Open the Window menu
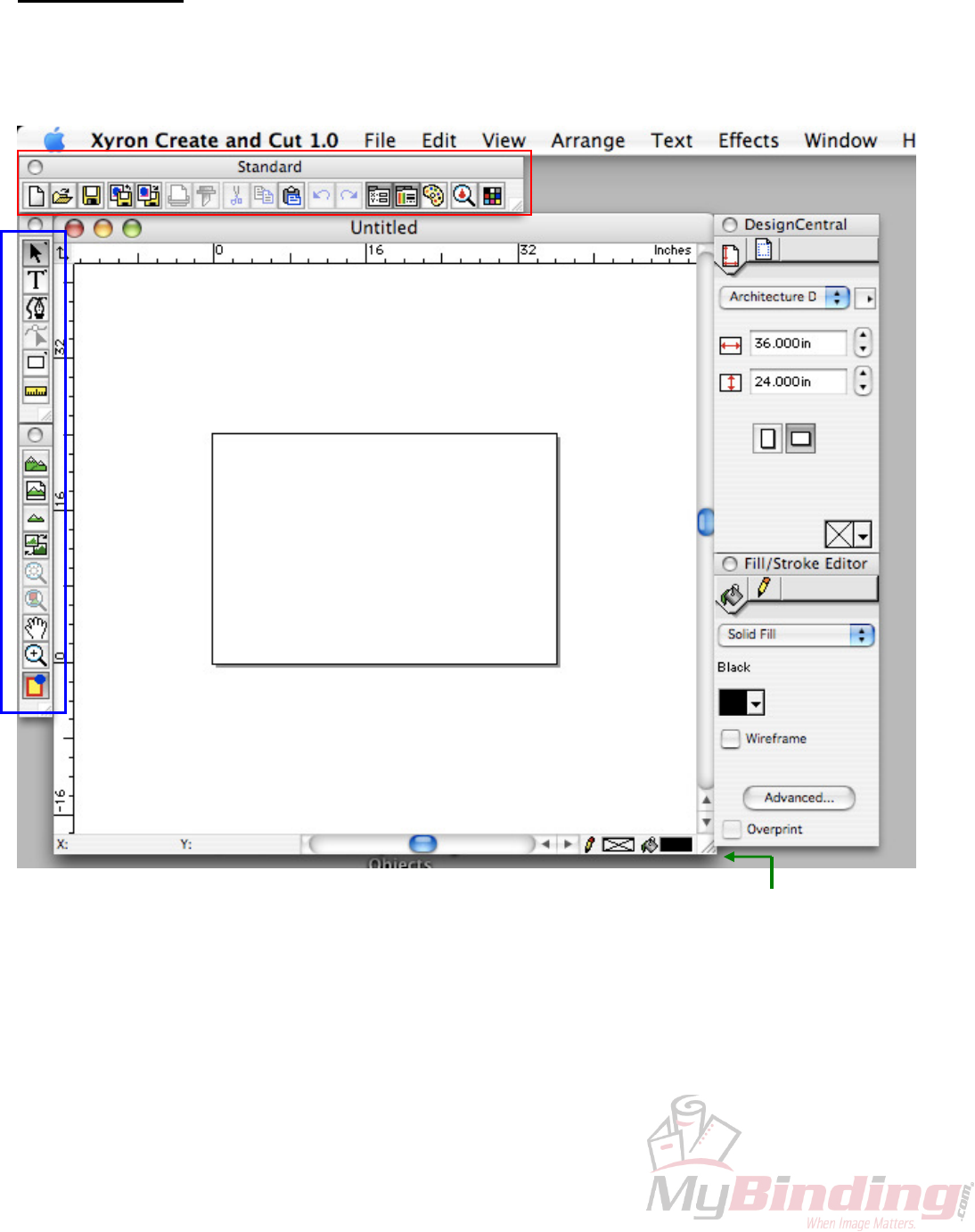Screen dimensions: 975x1232 pyautogui.click(x=840, y=141)
